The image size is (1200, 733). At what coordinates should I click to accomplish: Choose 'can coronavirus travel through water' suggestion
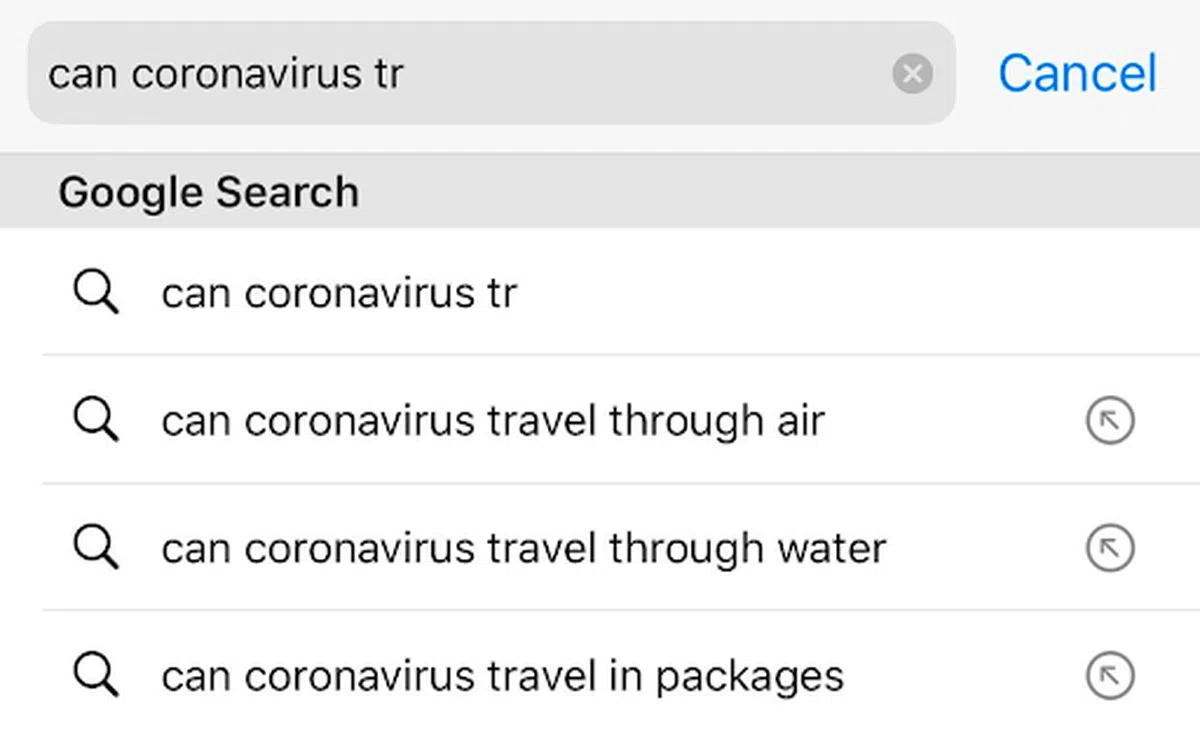click(523, 549)
